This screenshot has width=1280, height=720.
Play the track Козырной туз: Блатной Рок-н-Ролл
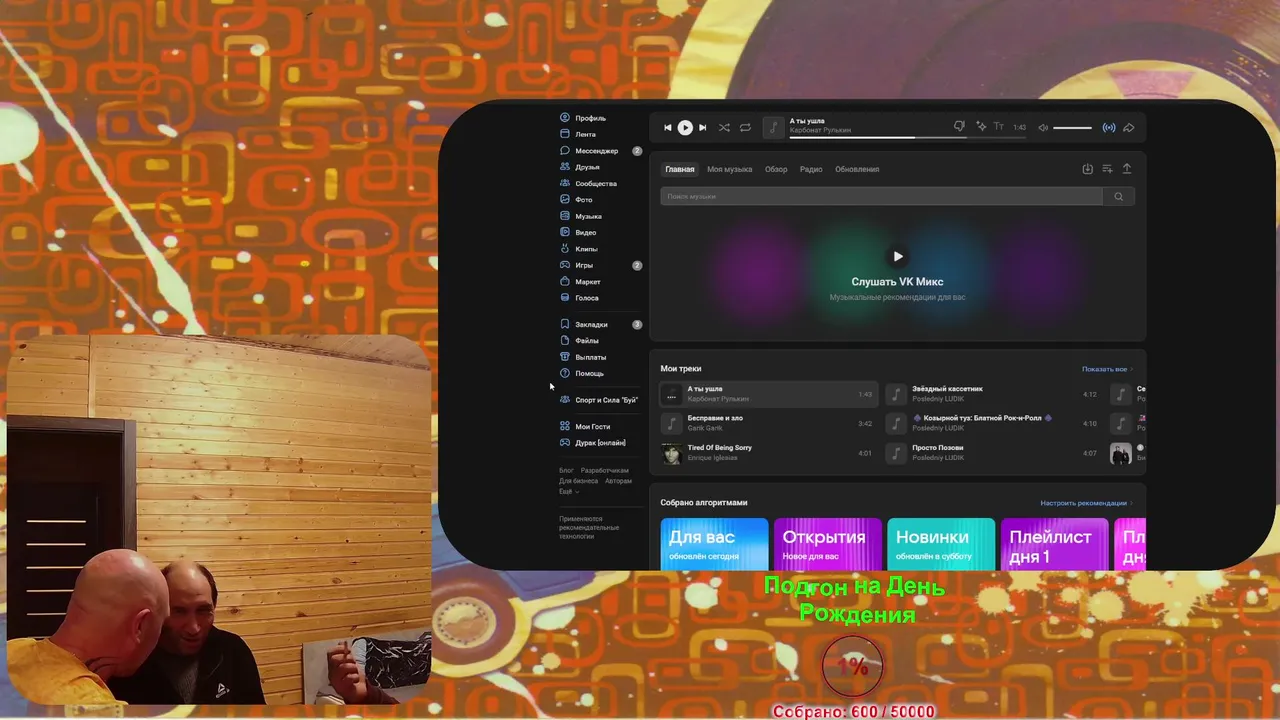993,423
